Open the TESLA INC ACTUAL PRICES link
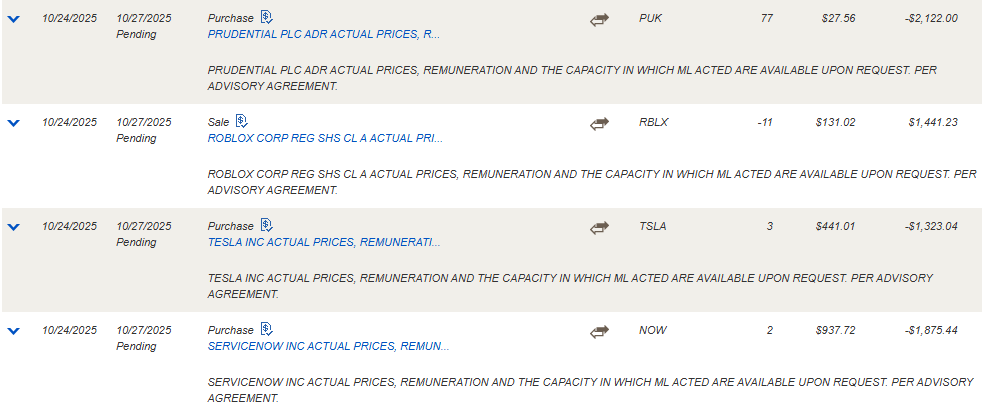 (324, 242)
